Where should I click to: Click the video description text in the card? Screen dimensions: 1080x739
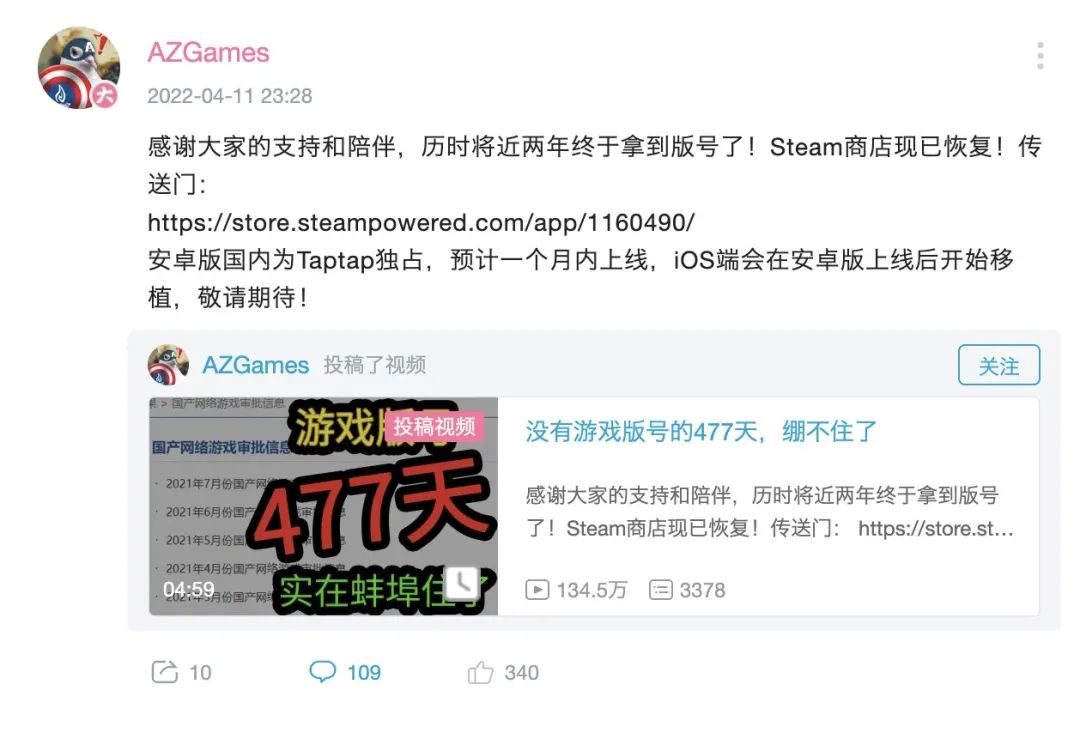pos(769,512)
